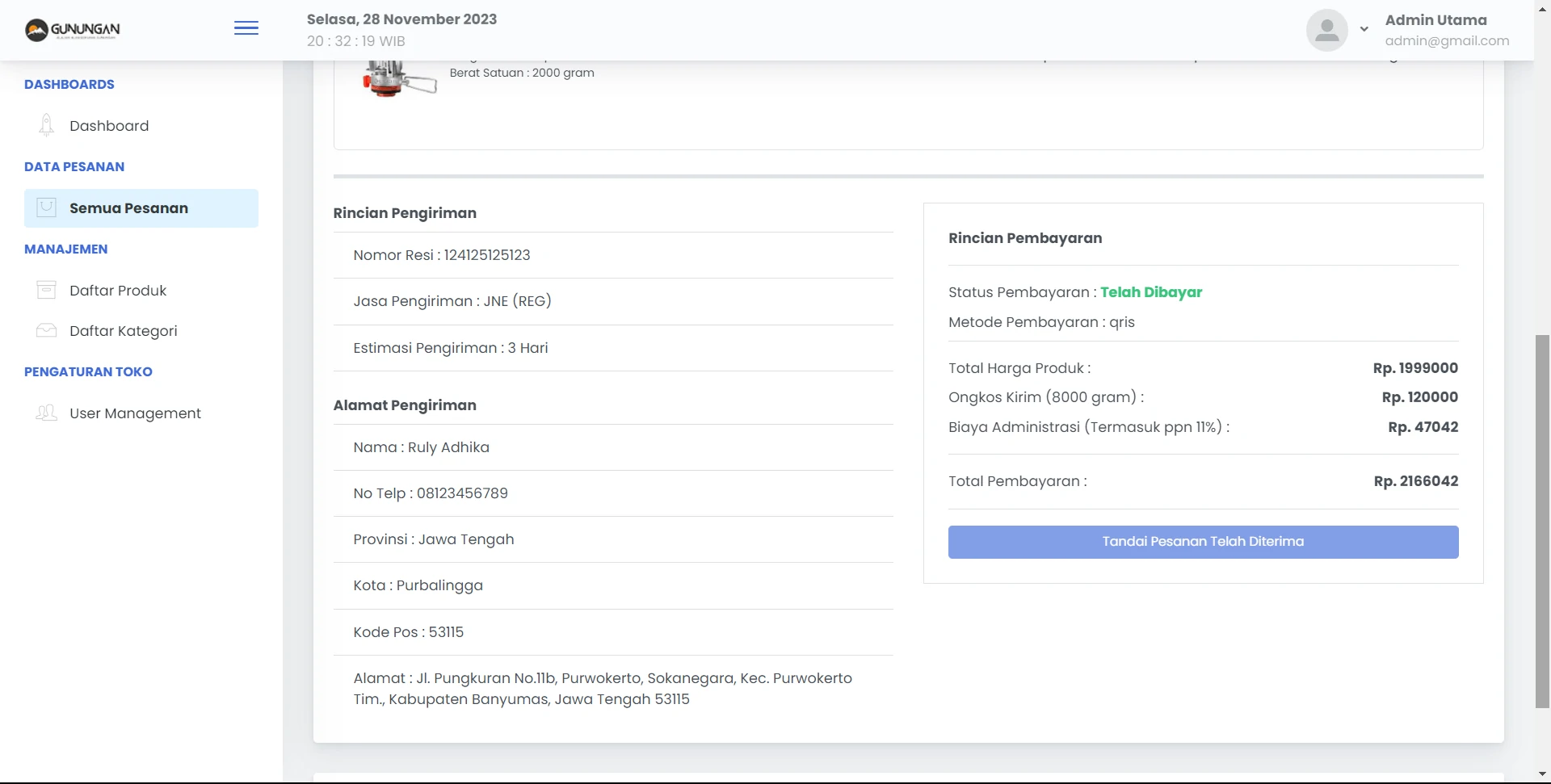Click the admin avatar picture
This screenshot has width=1551, height=784.
pos(1326,30)
